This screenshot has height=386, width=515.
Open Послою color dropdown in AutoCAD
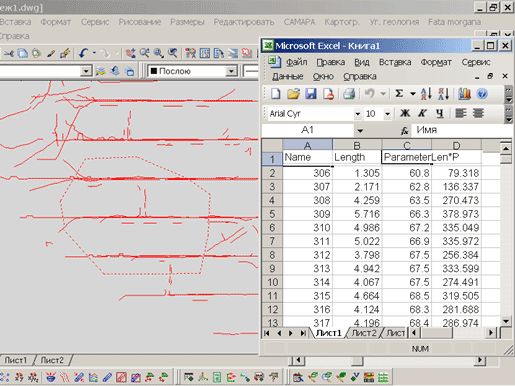point(231,71)
